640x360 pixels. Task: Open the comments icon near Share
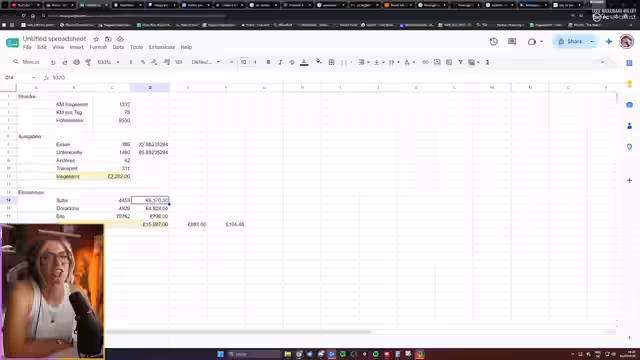(512, 41)
